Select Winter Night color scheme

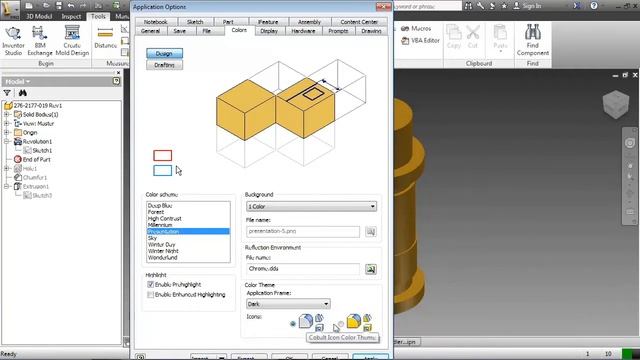pos(163,251)
